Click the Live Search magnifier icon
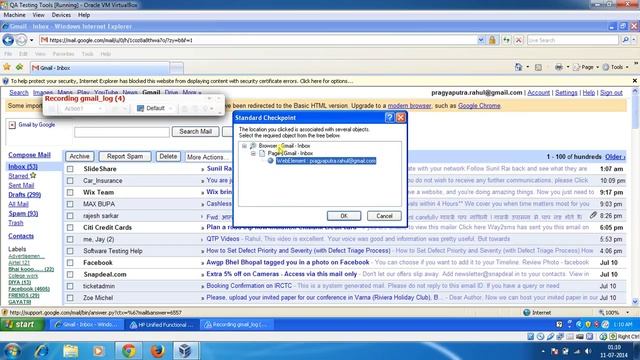 tap(625, 40)
